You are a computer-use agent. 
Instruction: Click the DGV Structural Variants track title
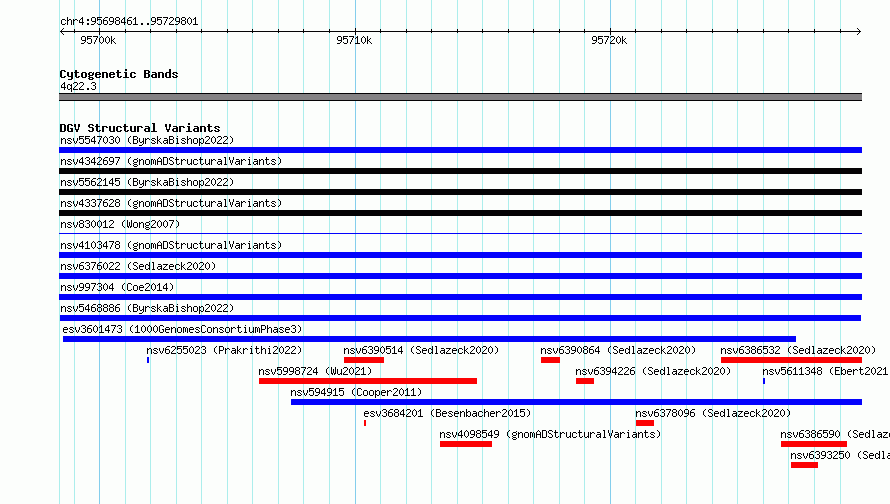coord(140,128)
